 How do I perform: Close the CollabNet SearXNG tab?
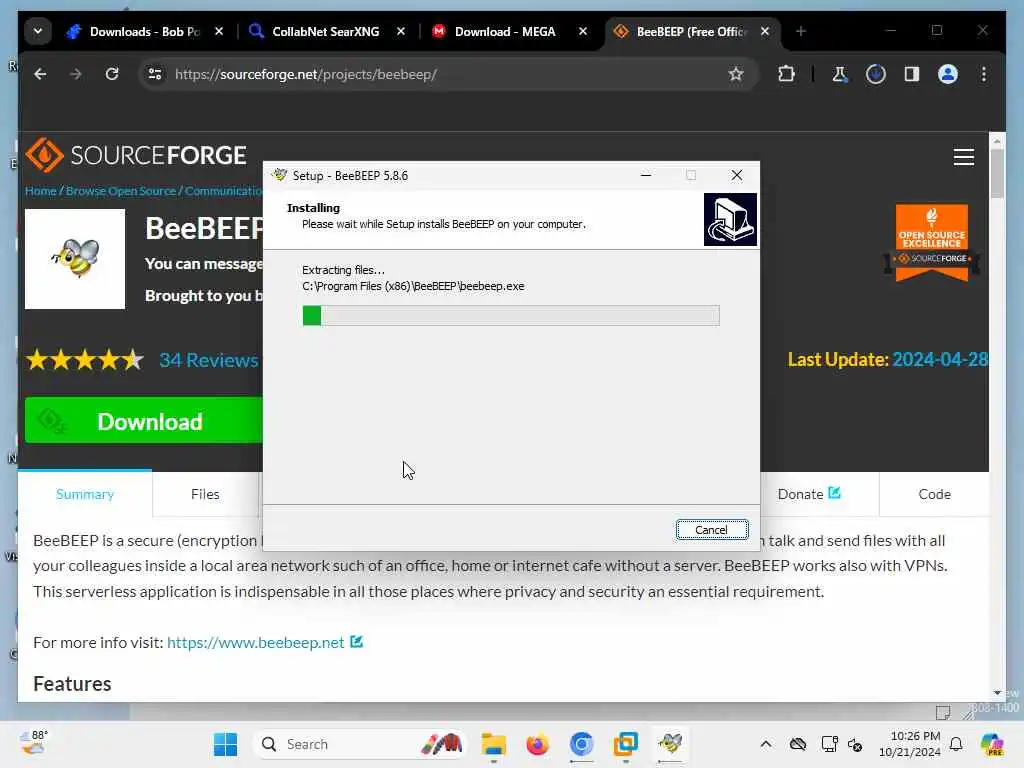pyautogui.click(x=401, y=31)
